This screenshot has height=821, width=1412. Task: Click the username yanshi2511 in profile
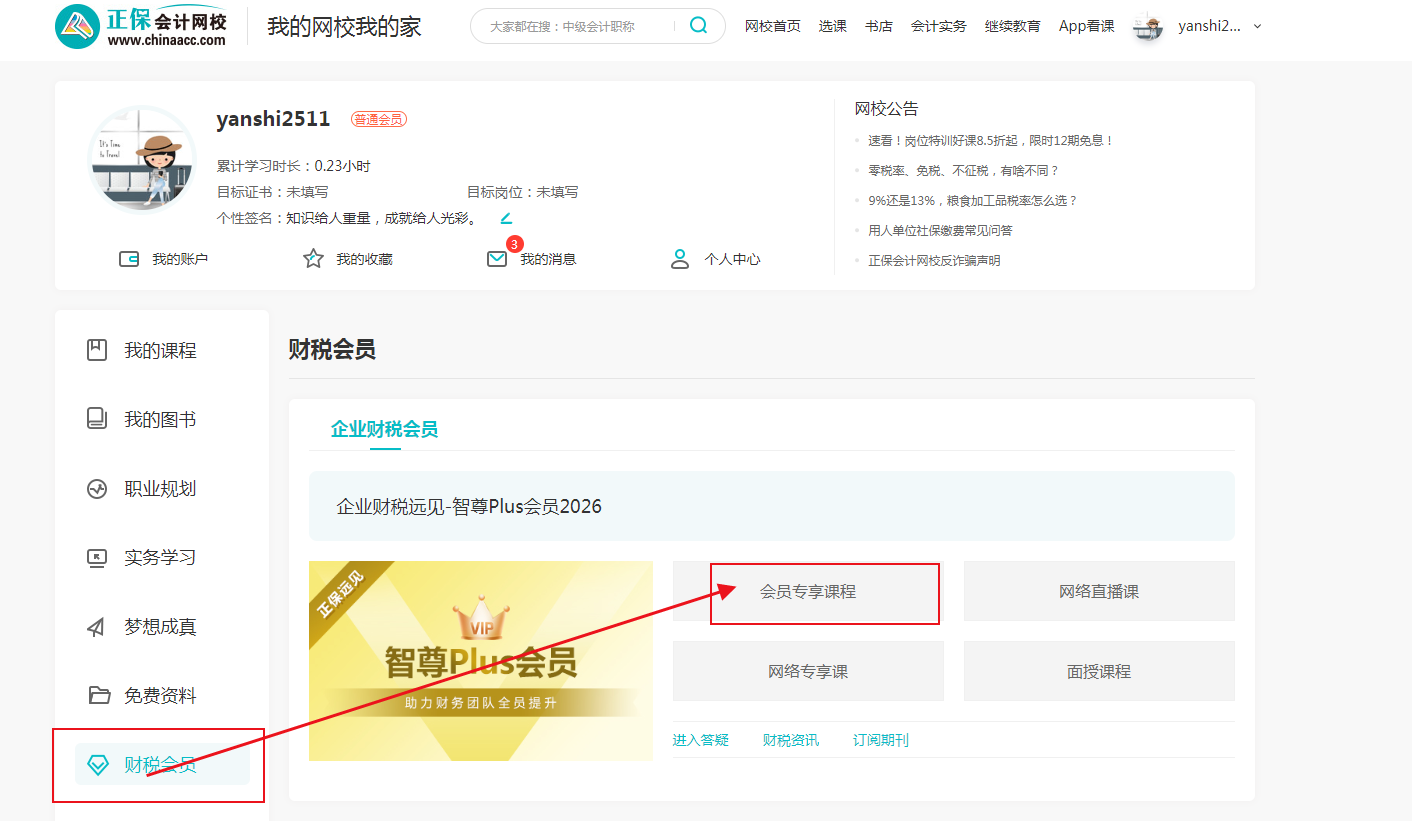pos(273,119)
